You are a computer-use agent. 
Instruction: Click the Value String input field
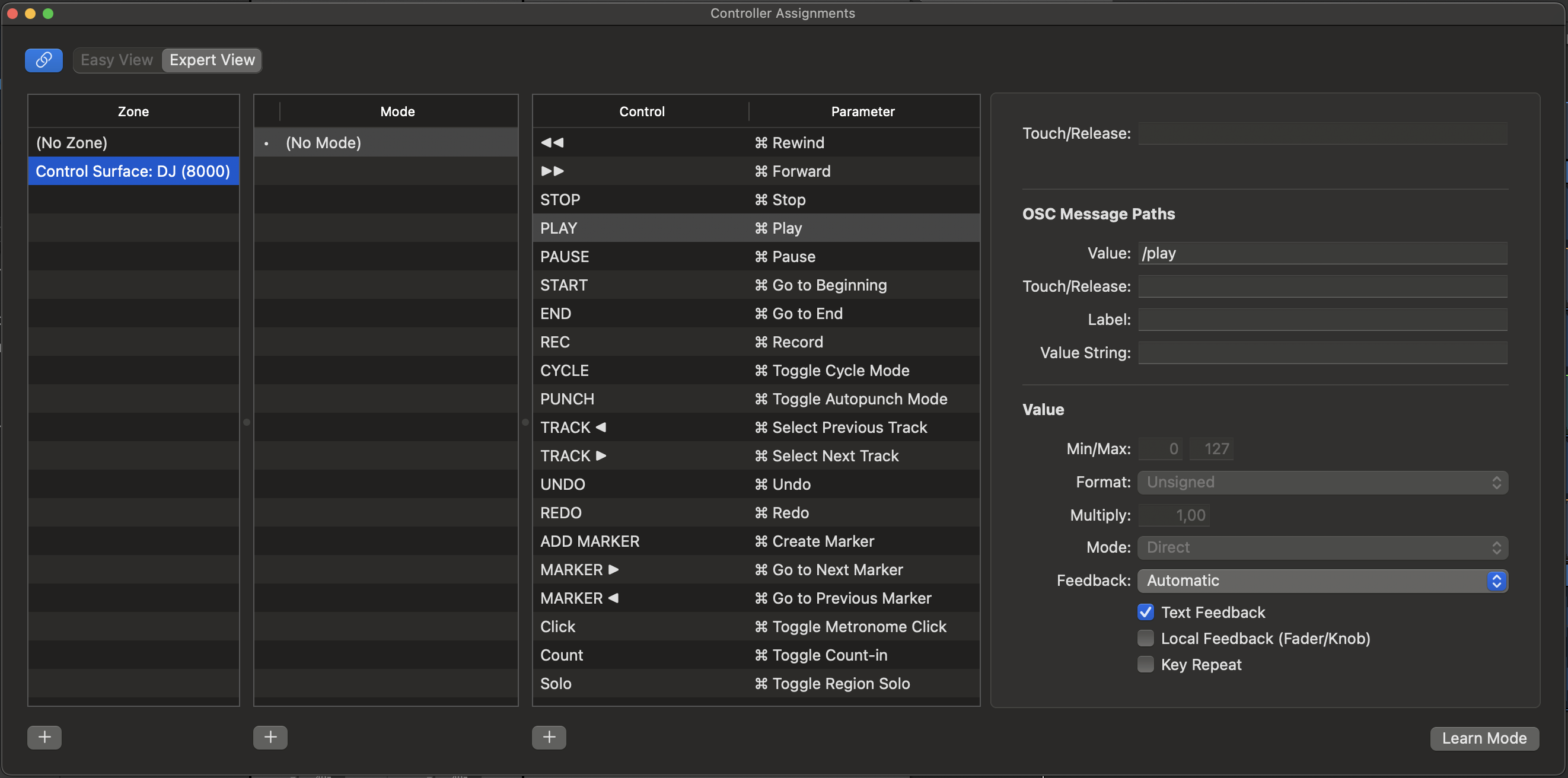pos(1322,352)
